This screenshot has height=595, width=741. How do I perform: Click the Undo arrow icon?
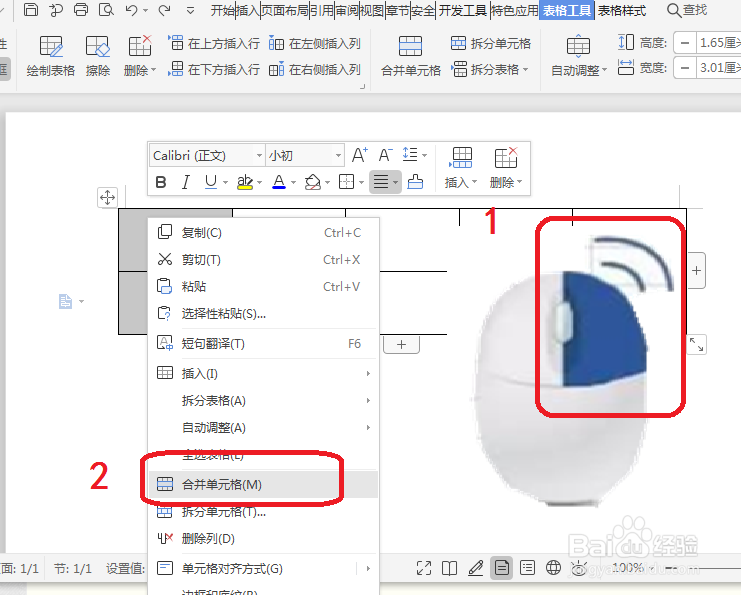[x=132, y=9]
